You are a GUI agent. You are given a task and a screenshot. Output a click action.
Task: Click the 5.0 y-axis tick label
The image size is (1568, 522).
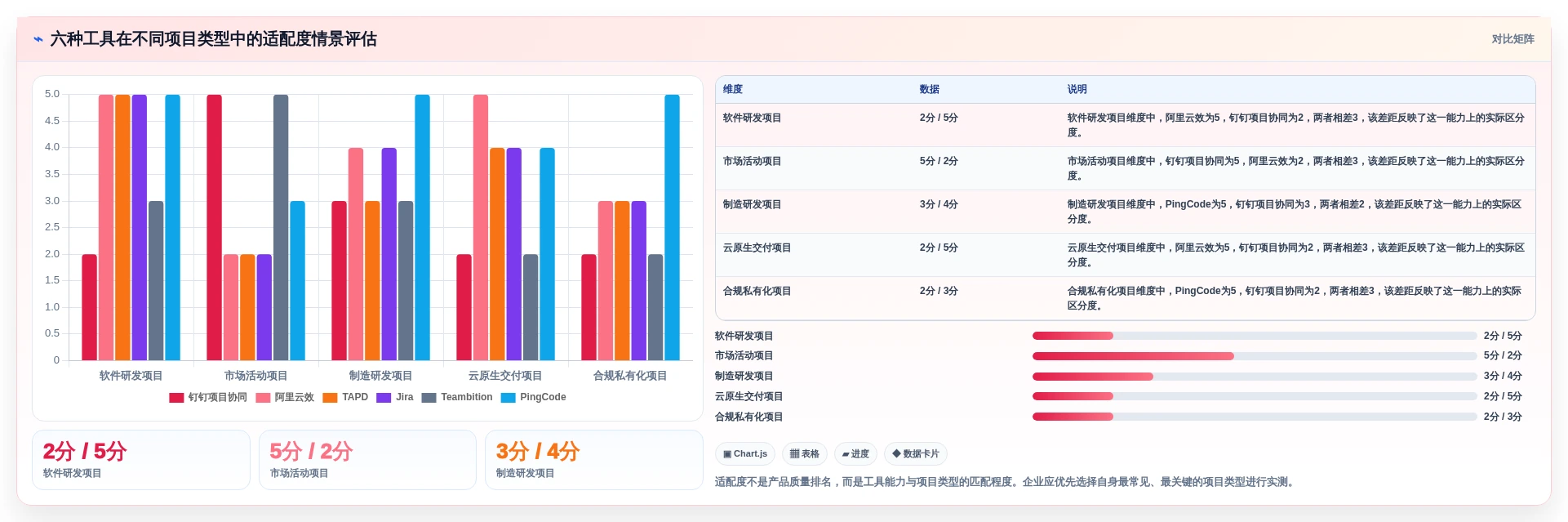click(x=52, y=95)
